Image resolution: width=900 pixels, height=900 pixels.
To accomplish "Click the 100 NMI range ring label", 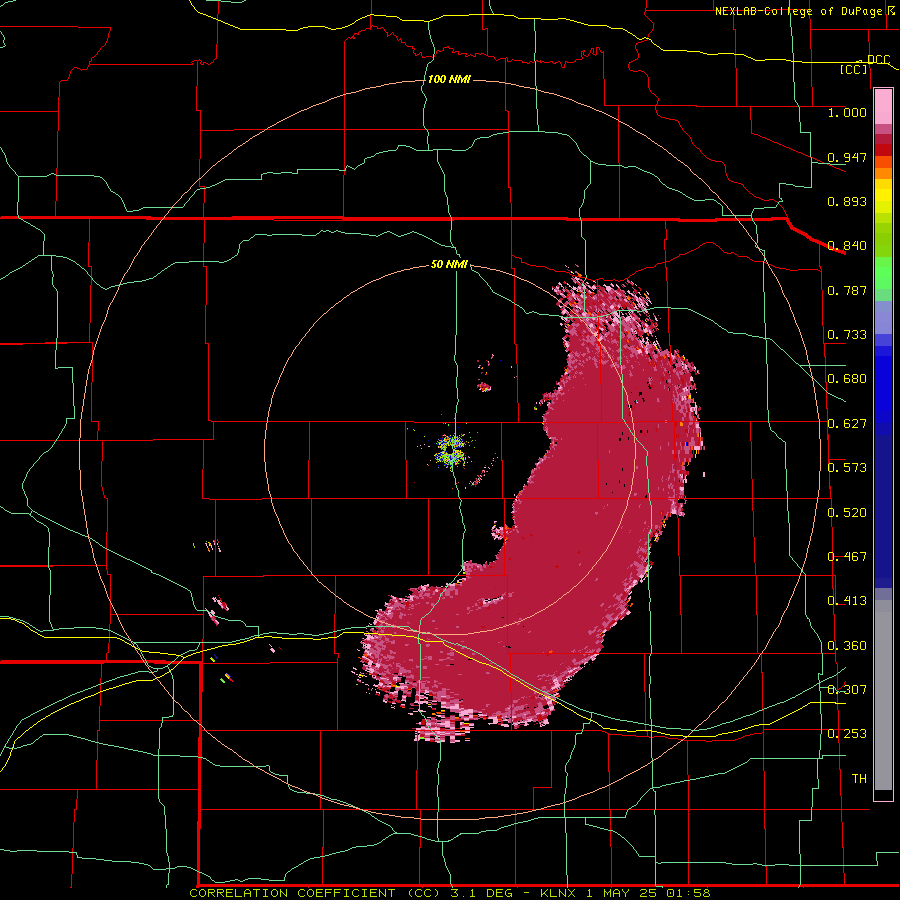I will click(x=449, y=79).
